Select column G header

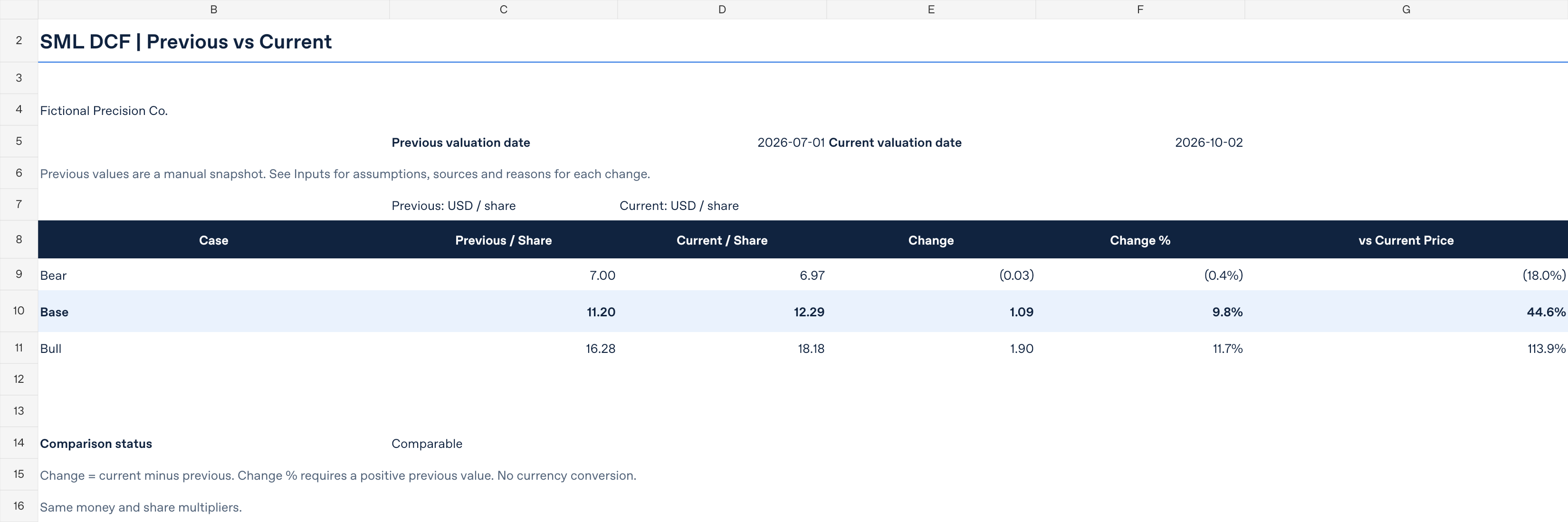coord(1406,9)
